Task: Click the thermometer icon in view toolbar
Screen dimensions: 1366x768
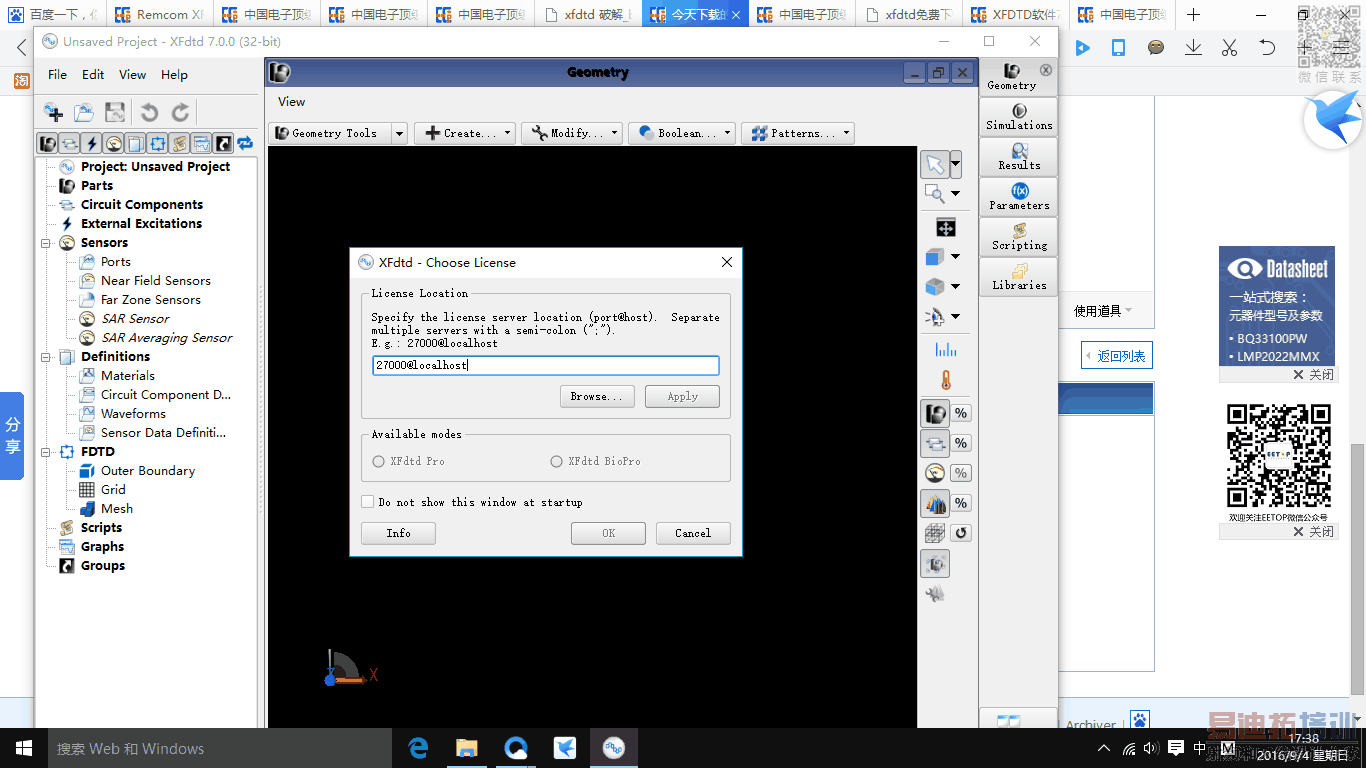Action: coord(946,380)
